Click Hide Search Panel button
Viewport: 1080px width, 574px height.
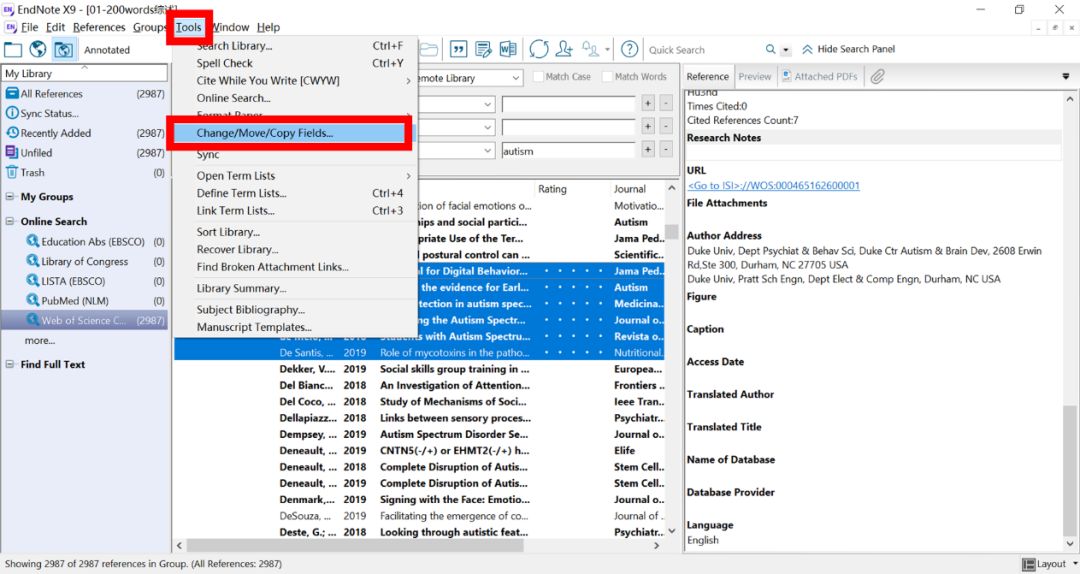click(848, 50)
